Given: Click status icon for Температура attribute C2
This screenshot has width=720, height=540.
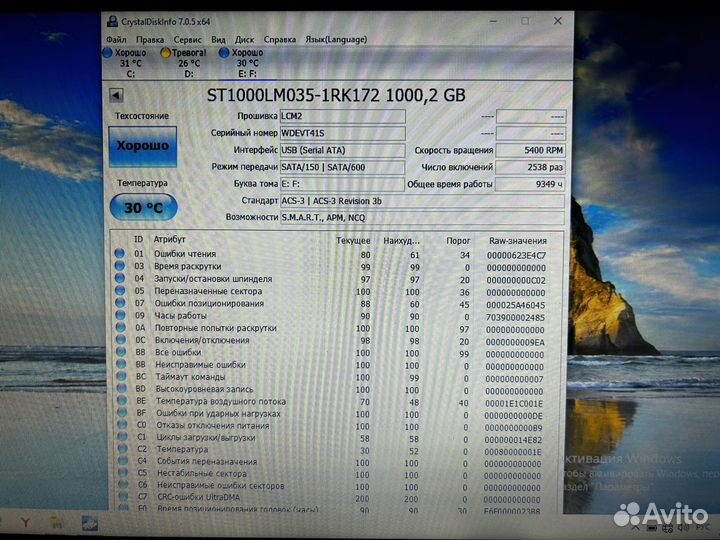Looking at the screenshot, I should (x=123, y=449).
